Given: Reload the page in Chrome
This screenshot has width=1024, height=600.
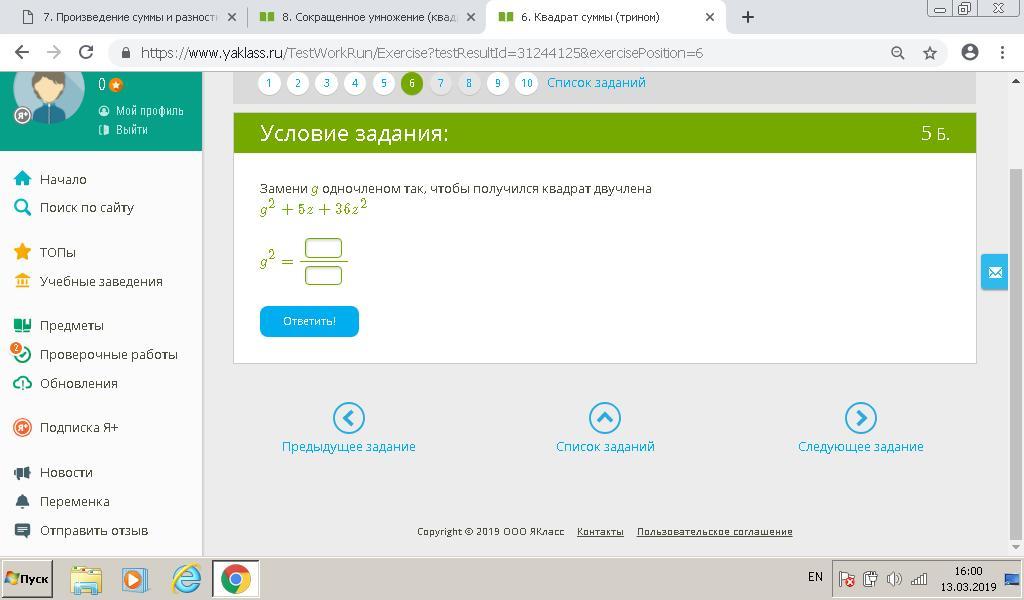Looking at the screenshot, I should 86,53.
